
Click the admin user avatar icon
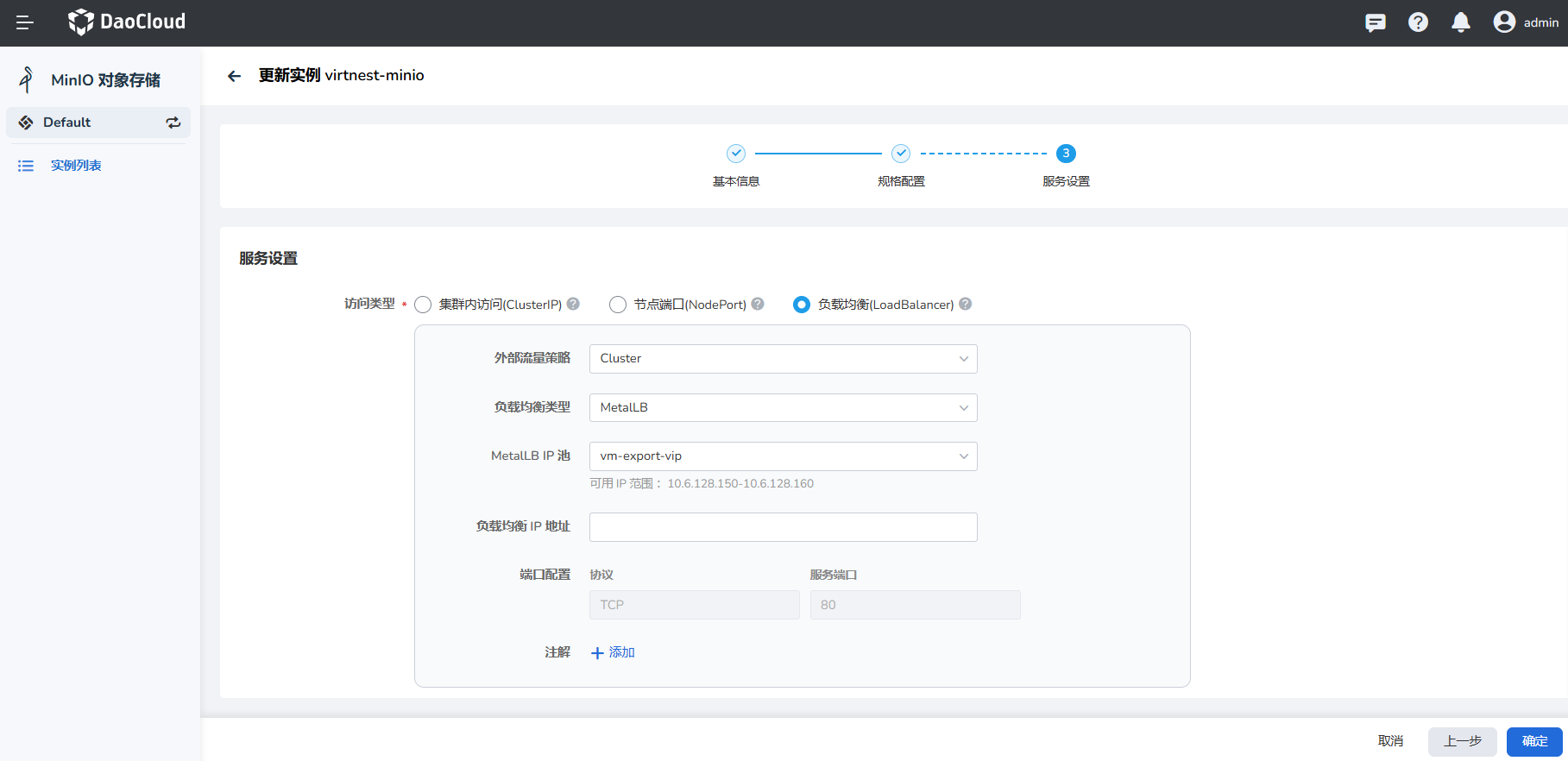click(x=1504, y=22)
